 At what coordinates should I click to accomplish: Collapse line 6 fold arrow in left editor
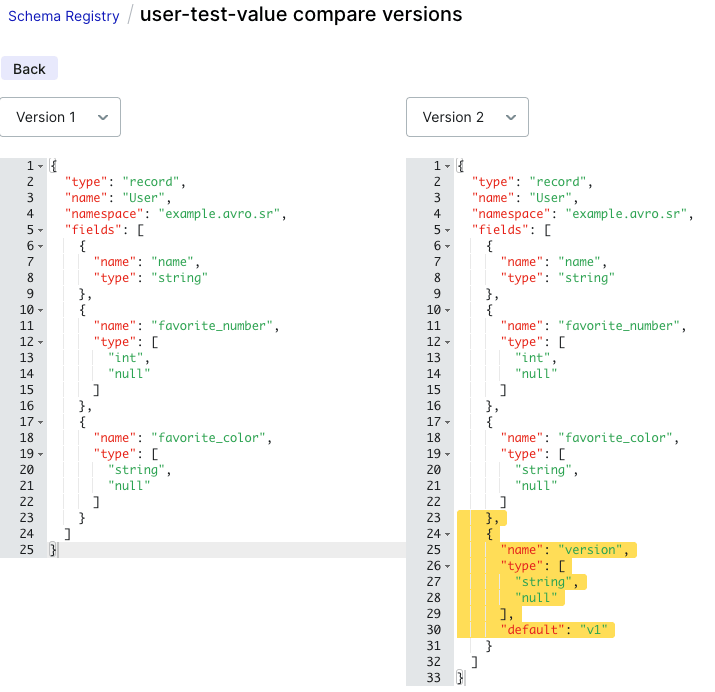(x=41, y=246)
